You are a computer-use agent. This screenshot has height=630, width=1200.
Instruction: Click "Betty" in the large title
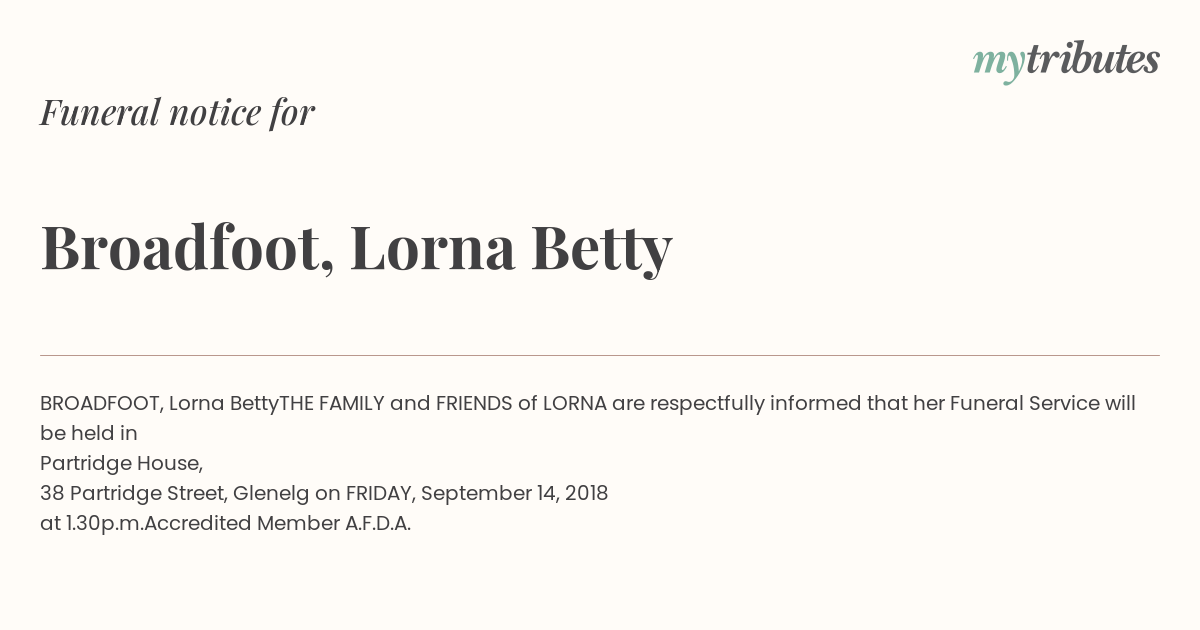tap(601, 249)
